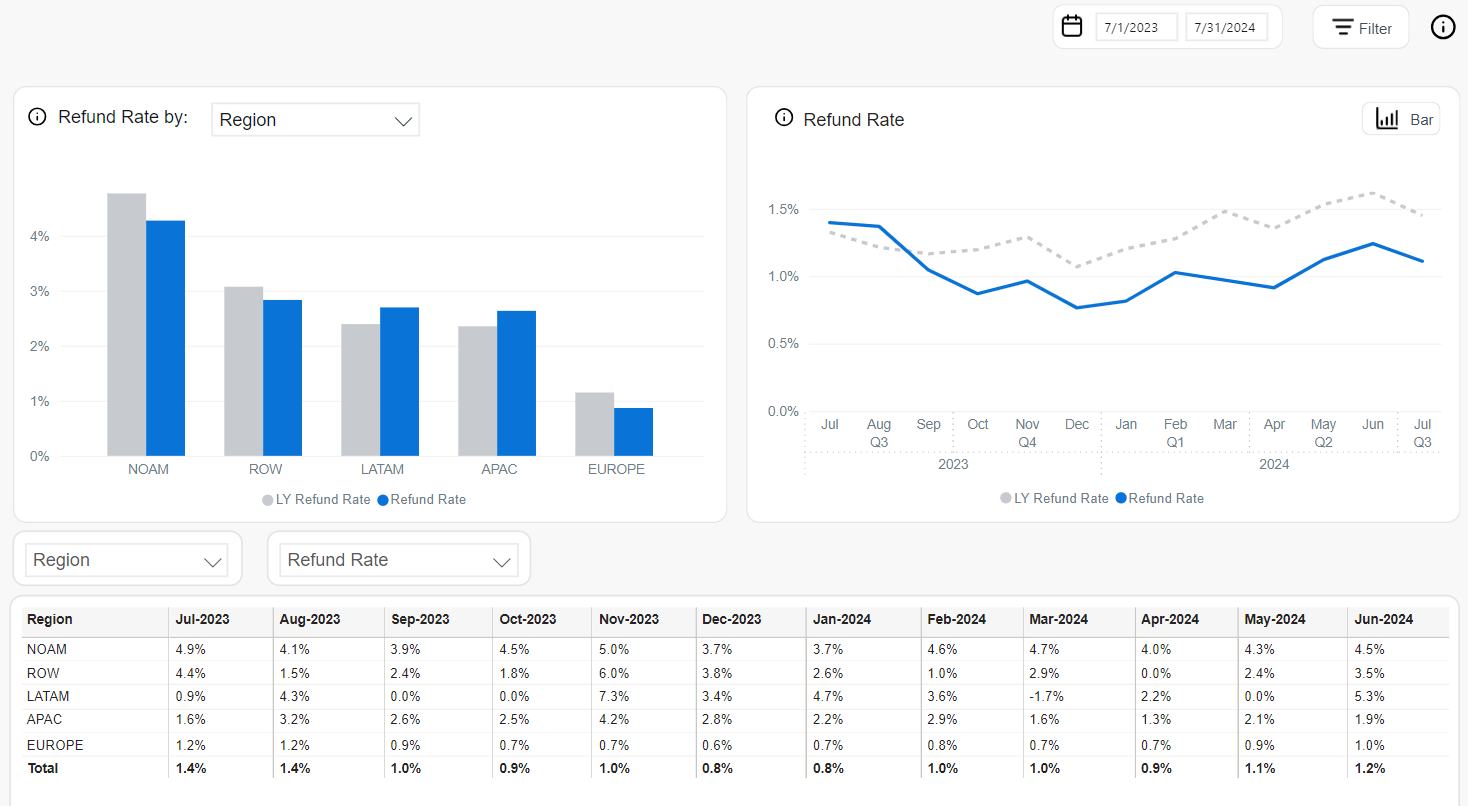The image size is (1468, 806).
Task: Click LATAM Jun-2024 value 5.3%
Action: (1369, 696)
